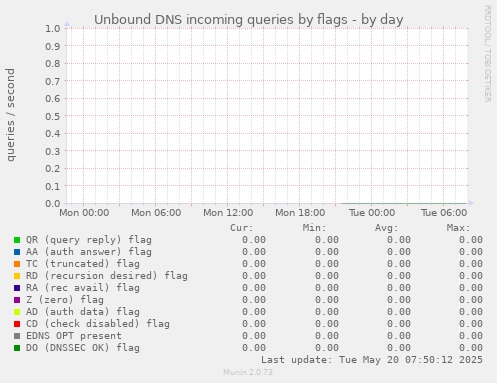
Task: Click the 'QR (query reply) flag' legend label
Action: [89, 240]
